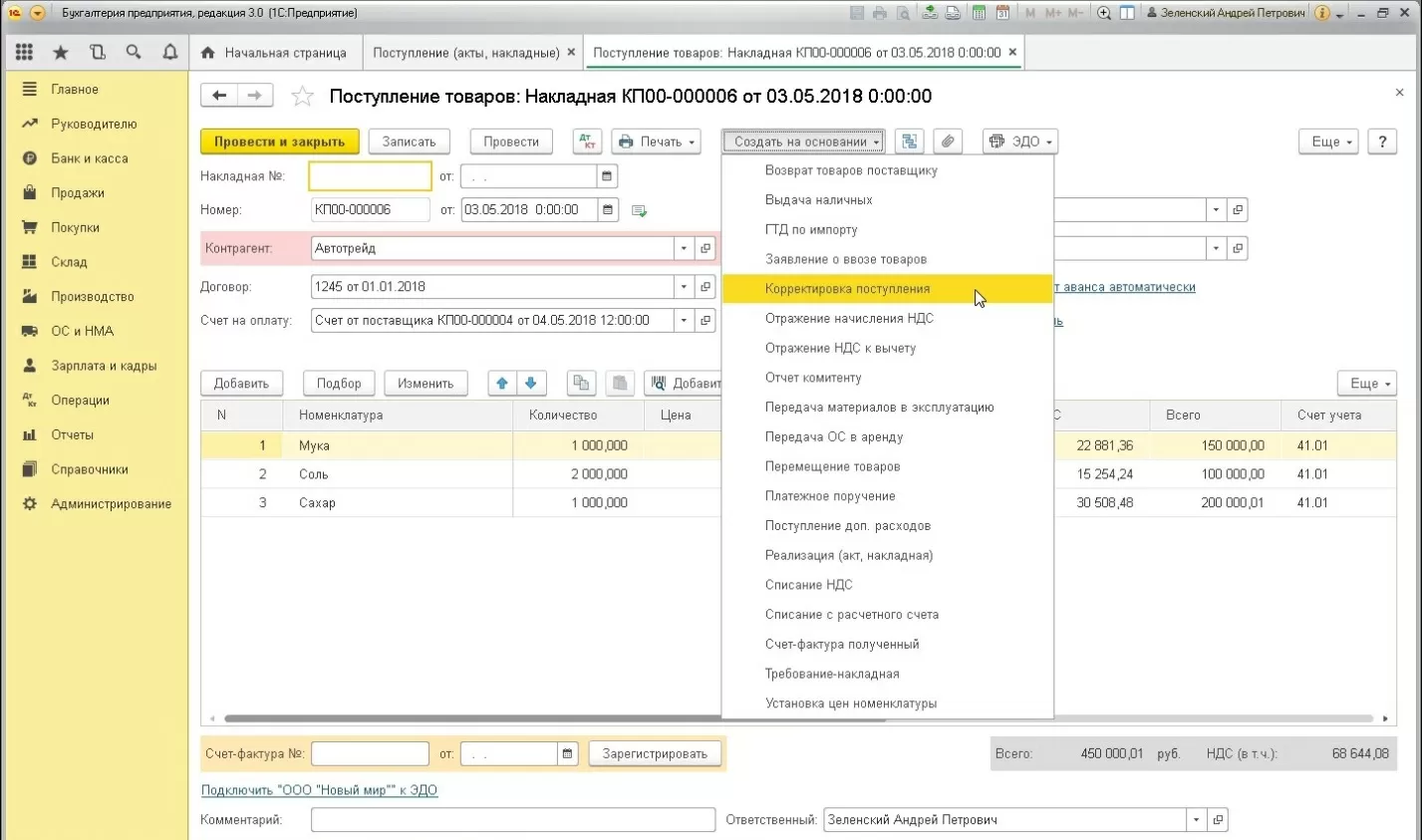
Task: Click the move row up arrow
Action: pos(502,384)
